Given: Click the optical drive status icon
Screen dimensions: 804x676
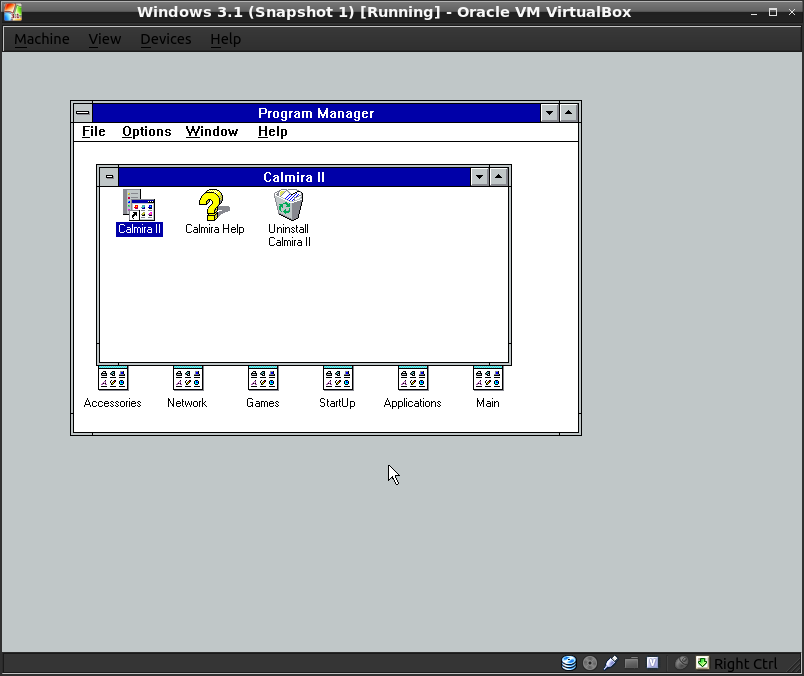Looking at the screenshot, I should (590, 663).
